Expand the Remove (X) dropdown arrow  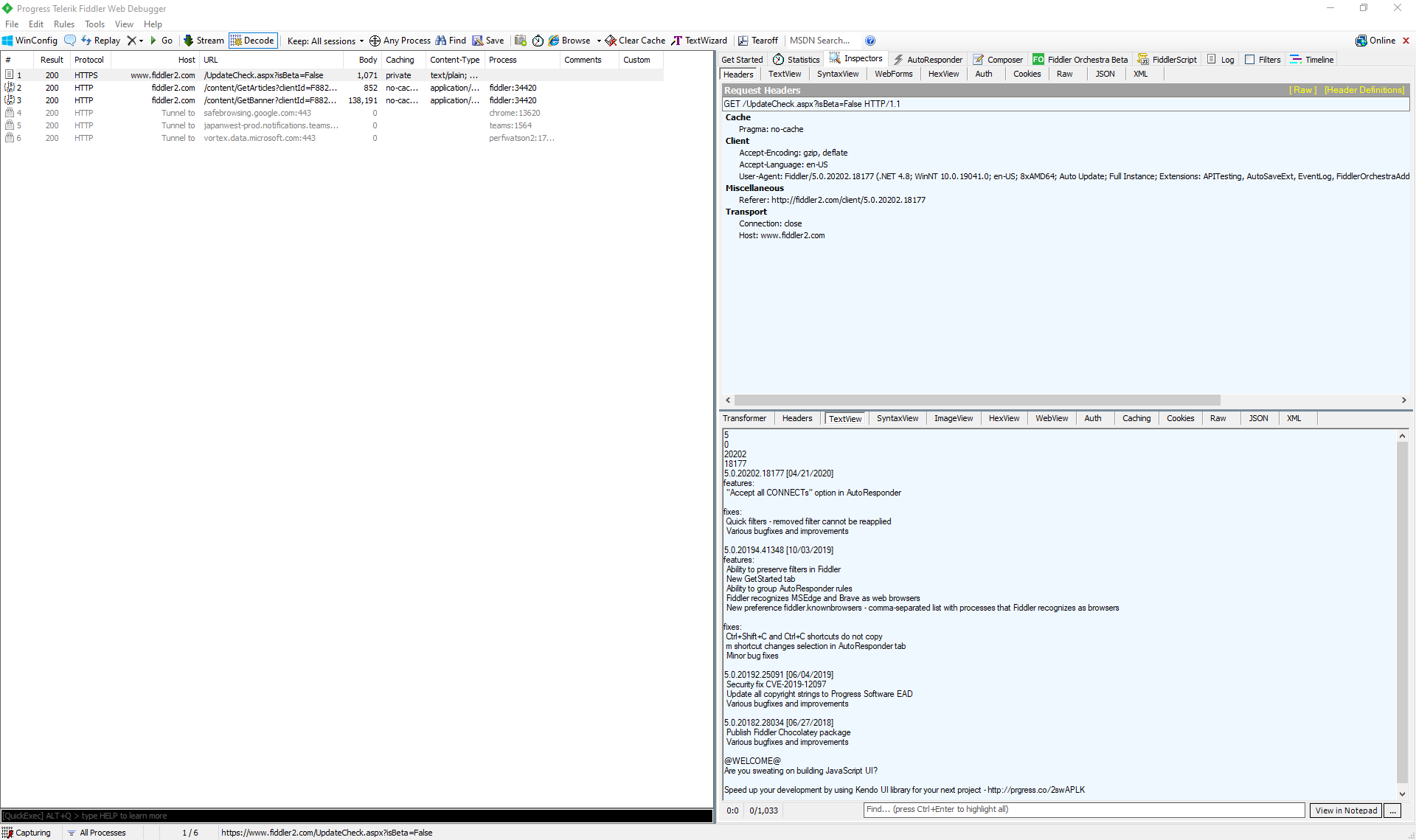click(141, 41)
